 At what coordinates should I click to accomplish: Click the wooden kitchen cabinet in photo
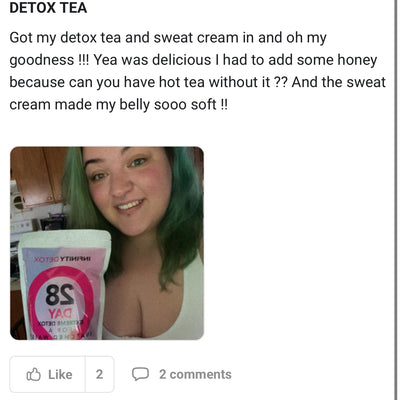tap(37, 177)
